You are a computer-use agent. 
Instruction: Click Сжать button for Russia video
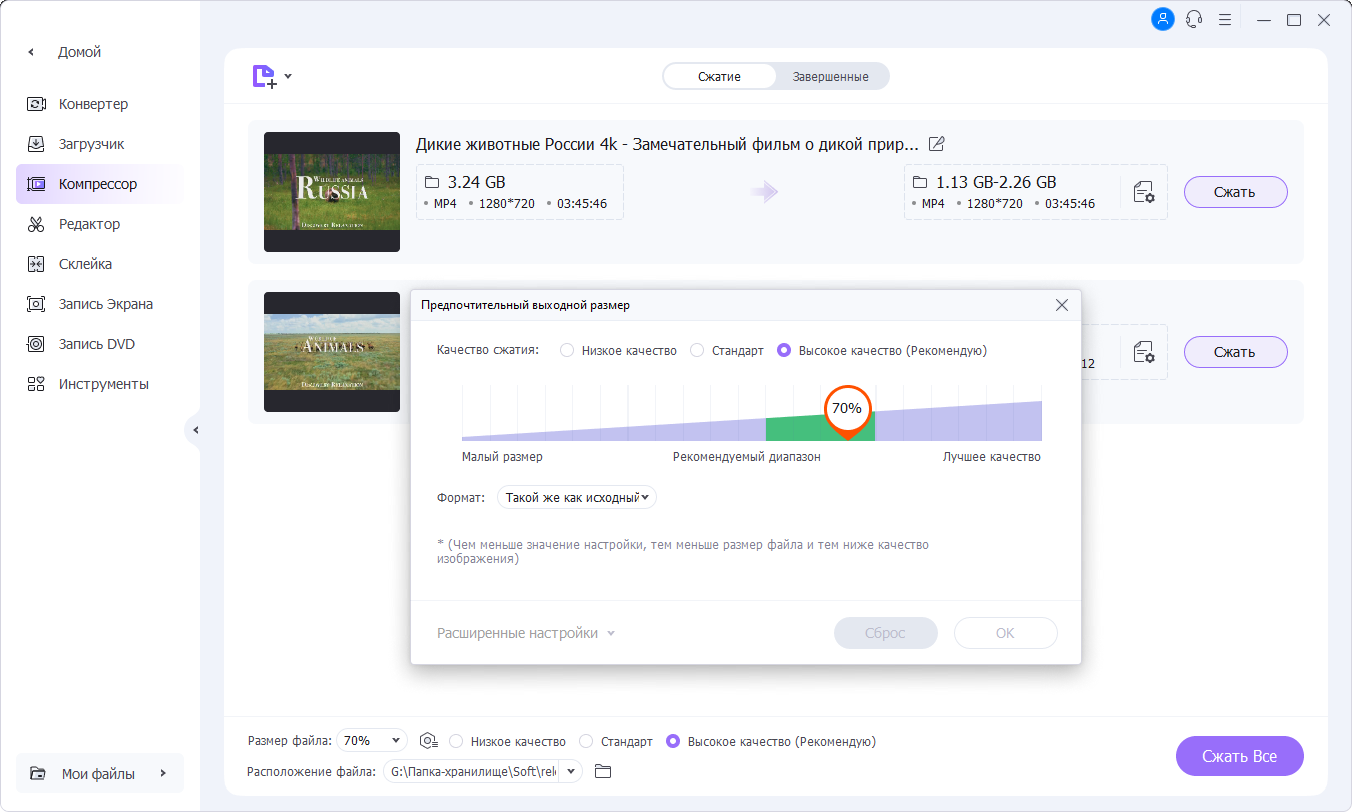coord(1235,192)
